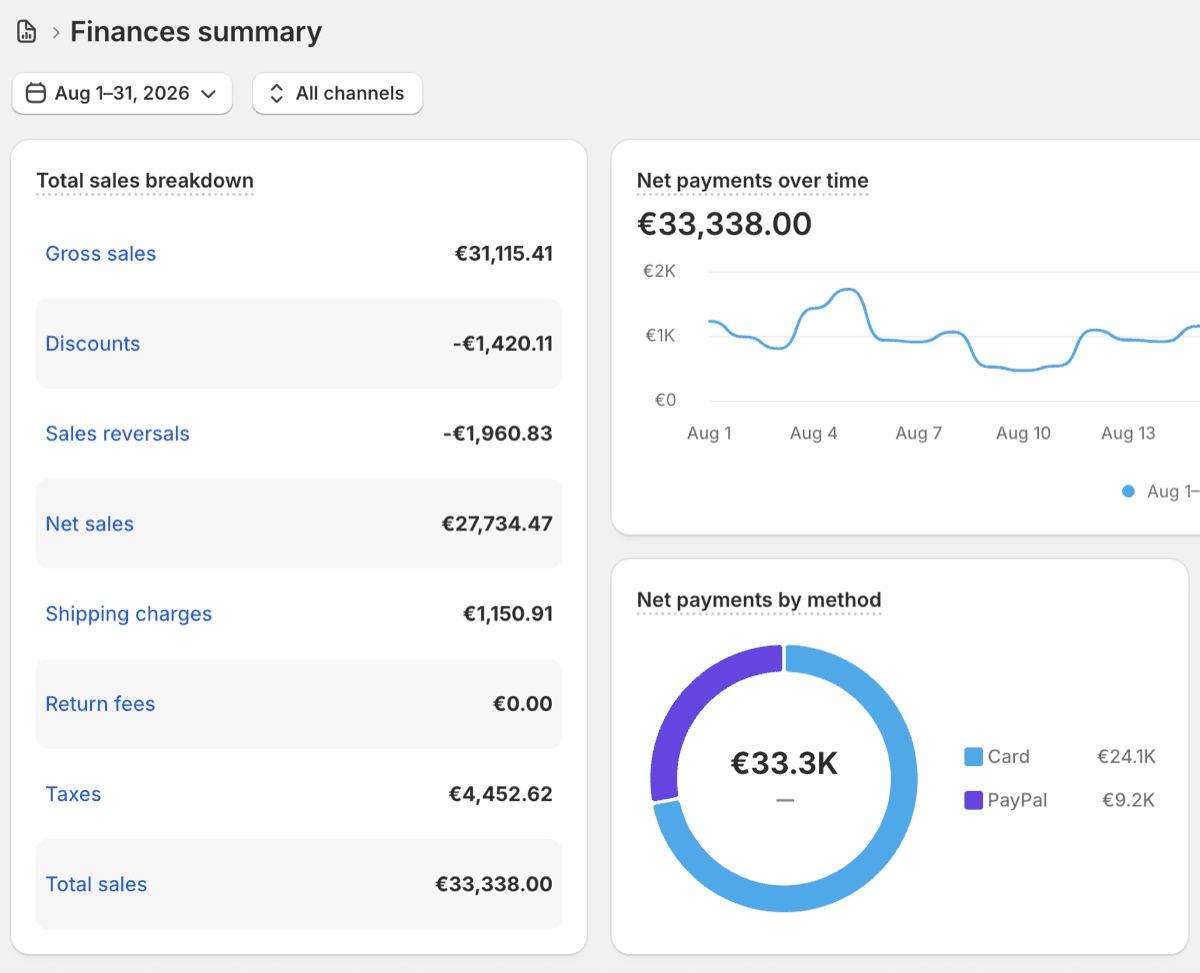Image resolution: width=1200 pixels, height=973 pixels.
Task: Click the €24.1K Card amount
Action: coord(1126,757)
